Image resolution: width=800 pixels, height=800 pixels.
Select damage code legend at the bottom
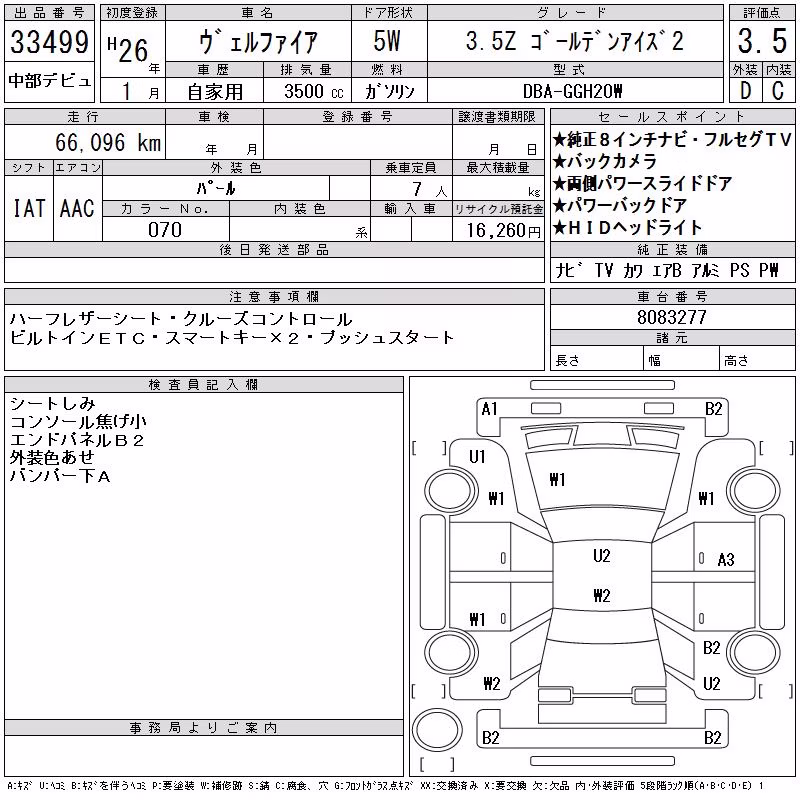pyautogui.click(x=385, y=786)
